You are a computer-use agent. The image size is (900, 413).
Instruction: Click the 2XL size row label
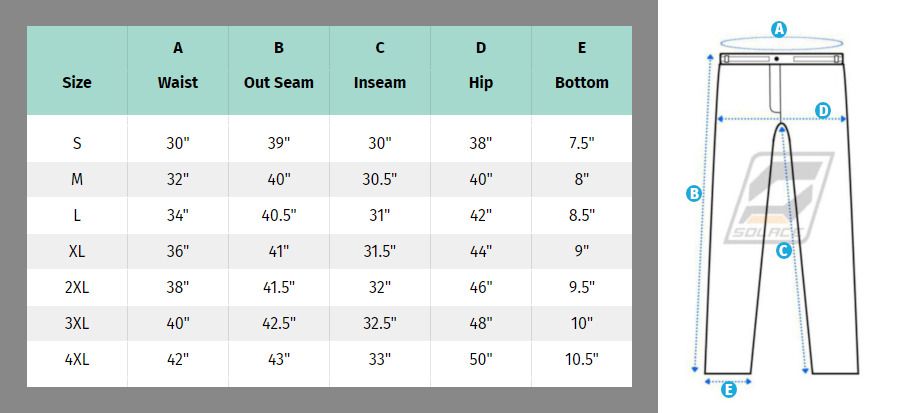point(77,287)
